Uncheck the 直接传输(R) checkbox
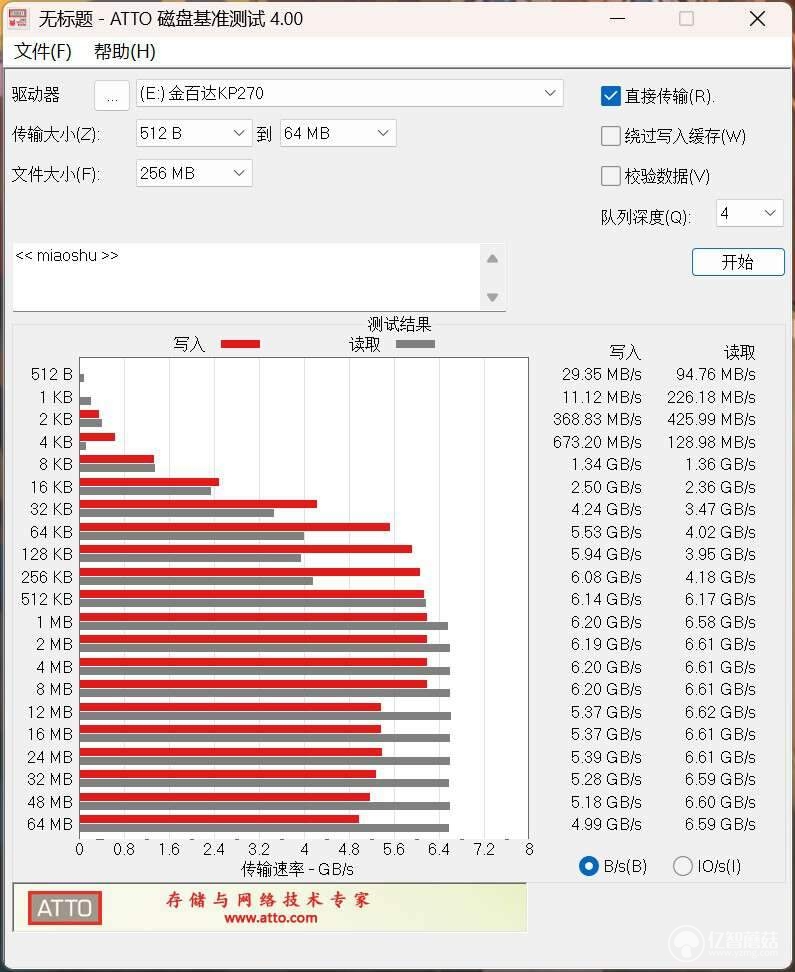The height and width of the screenshot is (972, 795). pyautogui.click(x=610, y=96)
